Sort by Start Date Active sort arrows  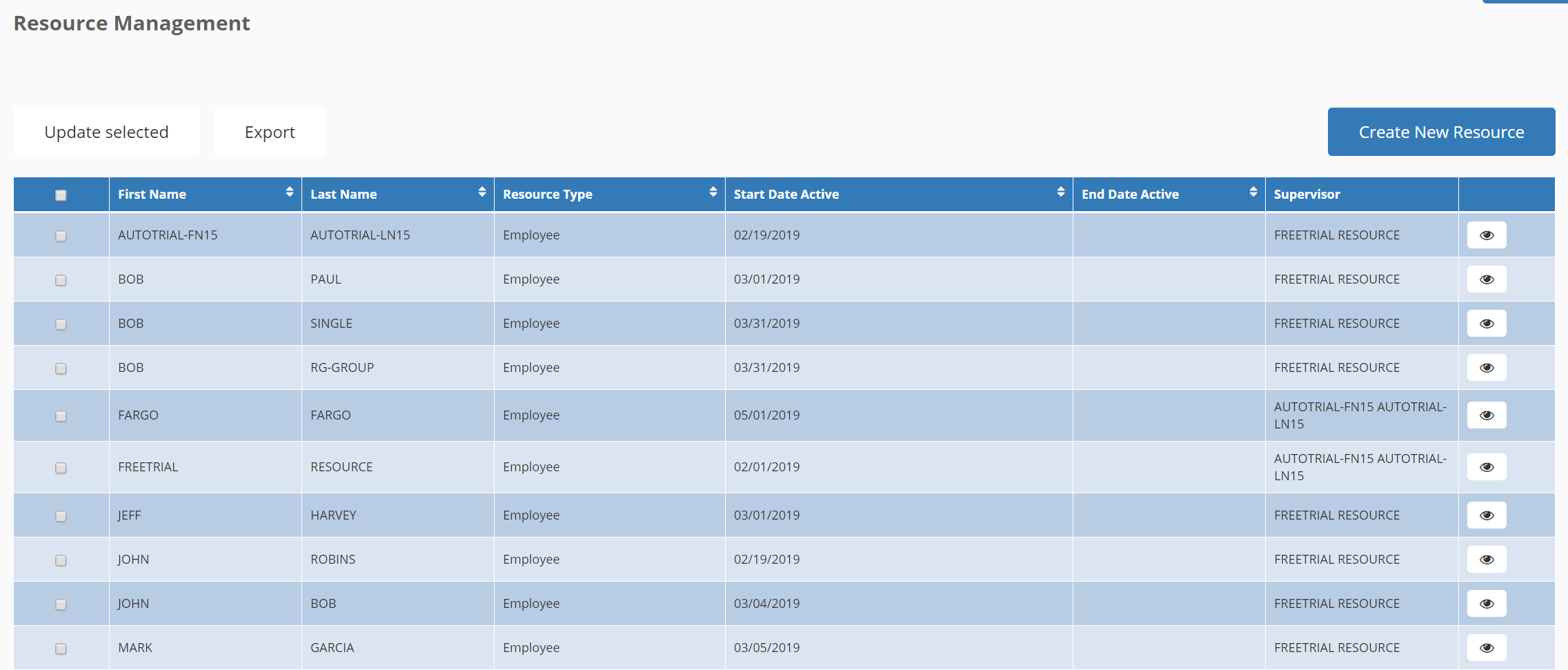coord(1061,192)
